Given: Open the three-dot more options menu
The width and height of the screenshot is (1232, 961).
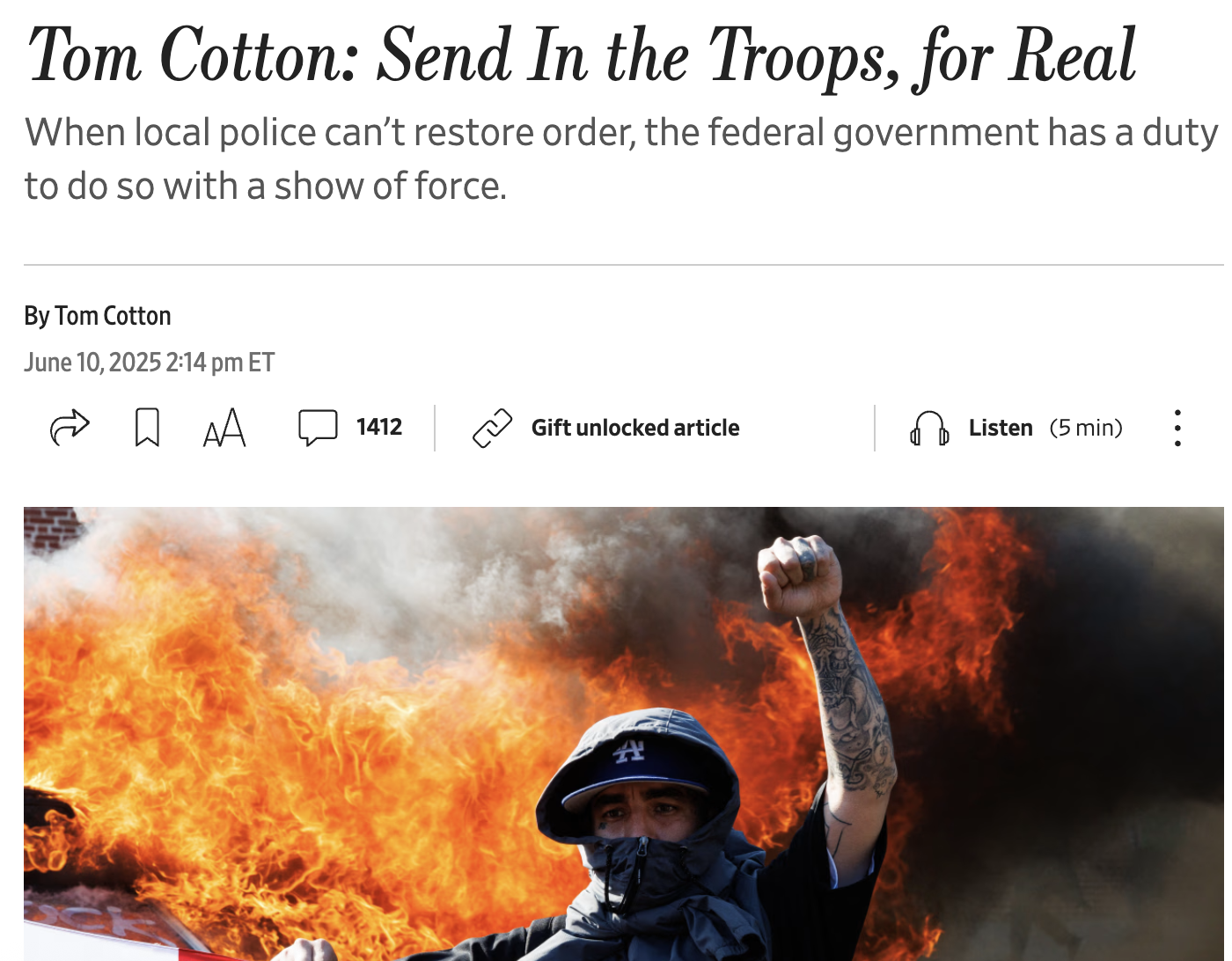Looking at the screenshot, I should [x=1177, y=428].
